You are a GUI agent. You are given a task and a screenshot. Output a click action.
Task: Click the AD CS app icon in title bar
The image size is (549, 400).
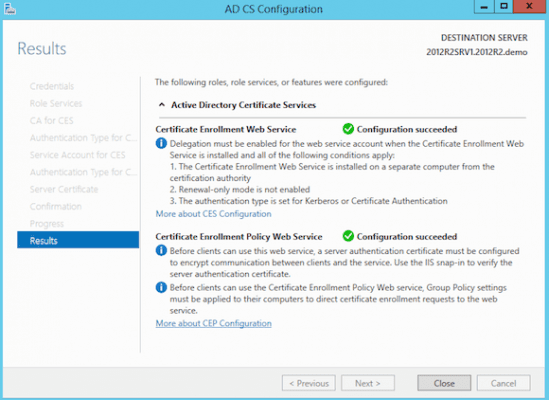click(10, 9)
